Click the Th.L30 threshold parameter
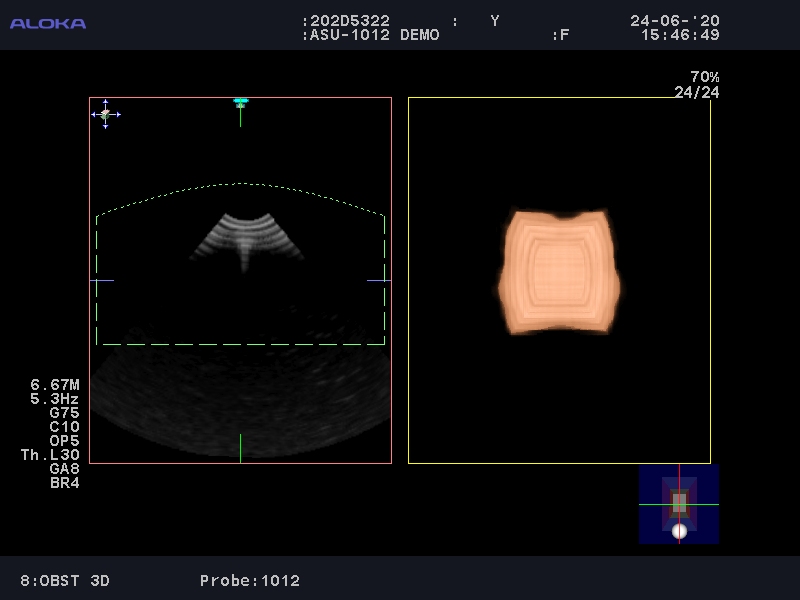The height and width of the screenshot is (600, 800). [50, 455]
